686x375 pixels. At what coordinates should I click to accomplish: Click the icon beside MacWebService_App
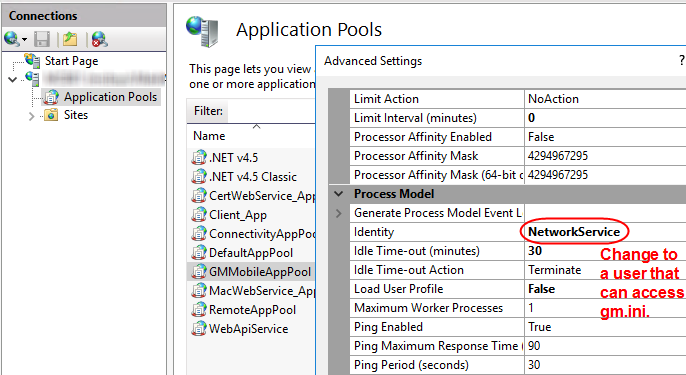199,291
